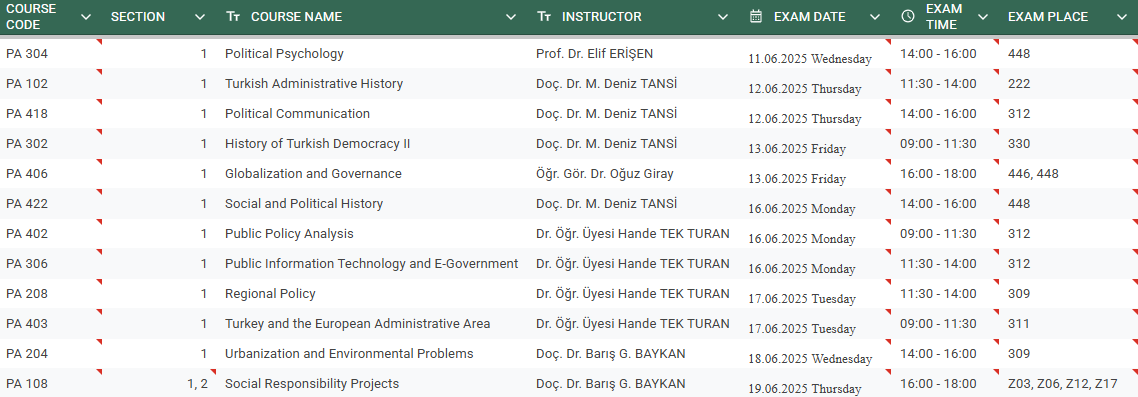The height and width of the screenshot is (397, 1138).
Task: Expand the EXAM DATE filter chevron
Action: 875,17
